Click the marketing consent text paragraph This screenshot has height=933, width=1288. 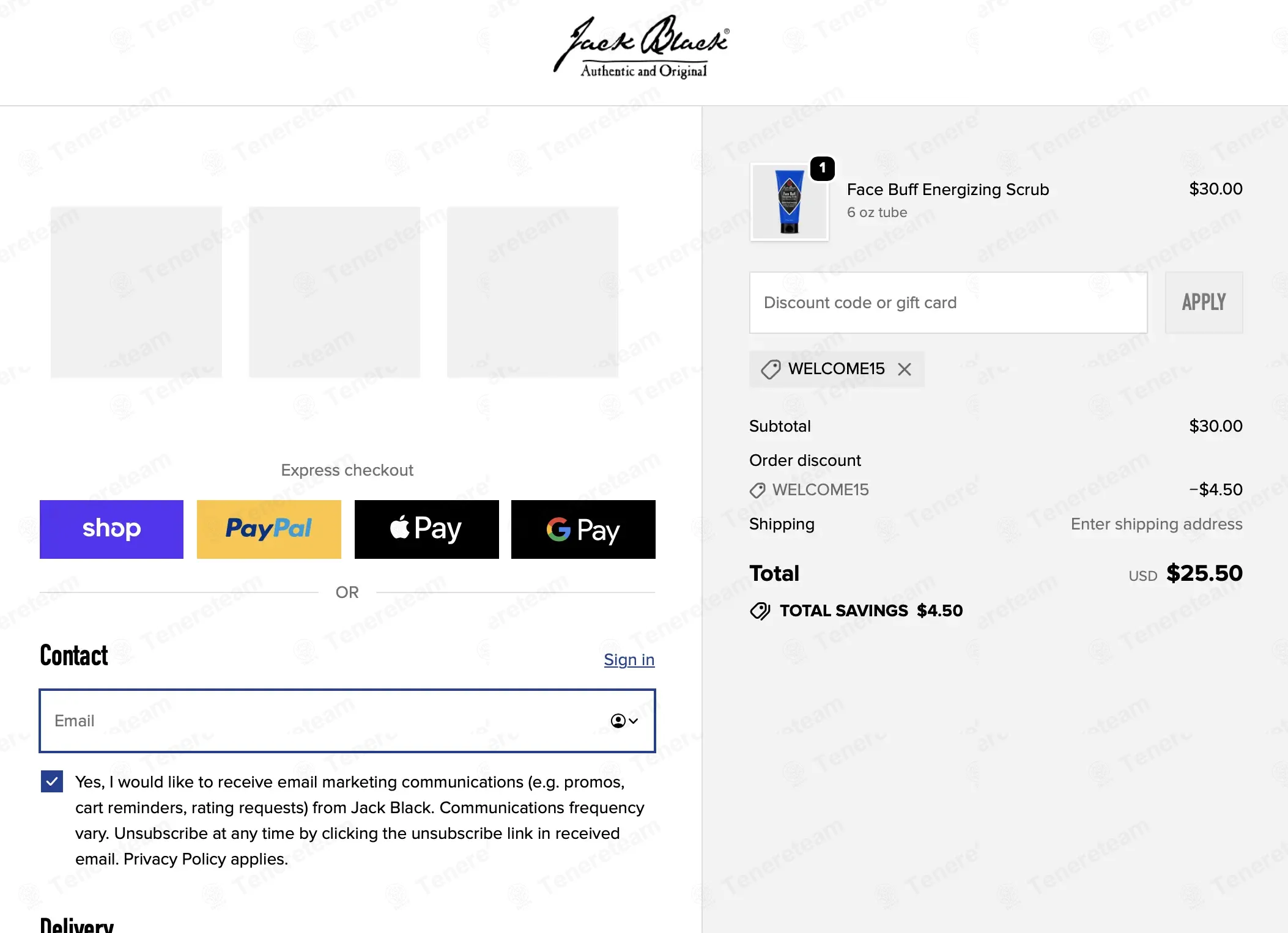pos(360,821)
